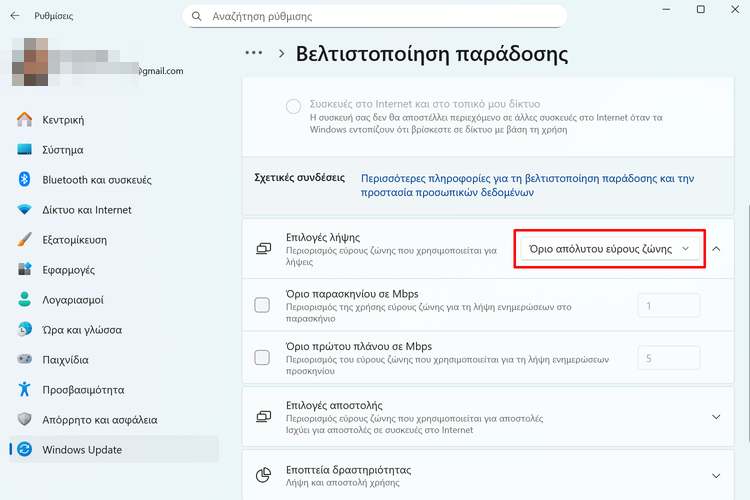Viewport: 750px width, 500px height.
Task: Expand Επιλογές αποστολής section
Action: [715, 416]
